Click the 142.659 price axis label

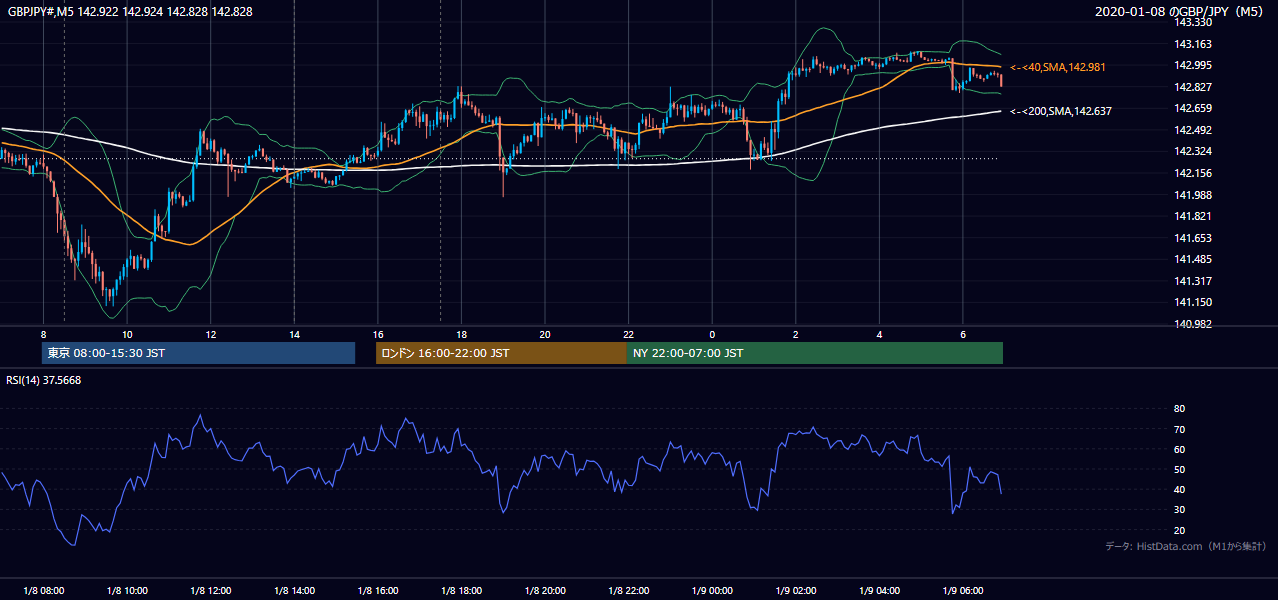1192,108
